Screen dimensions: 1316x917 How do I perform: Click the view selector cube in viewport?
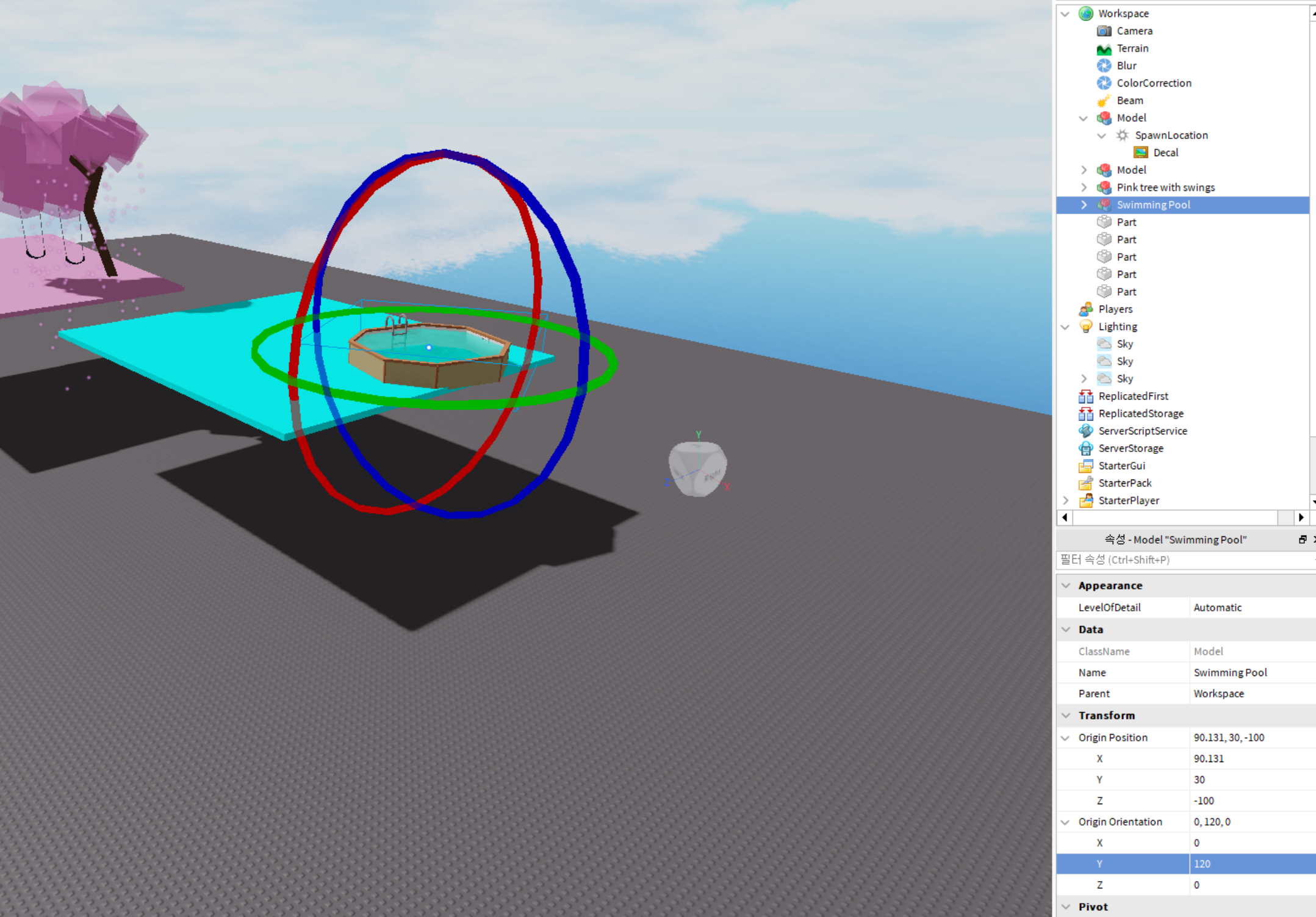pos(697,469)
